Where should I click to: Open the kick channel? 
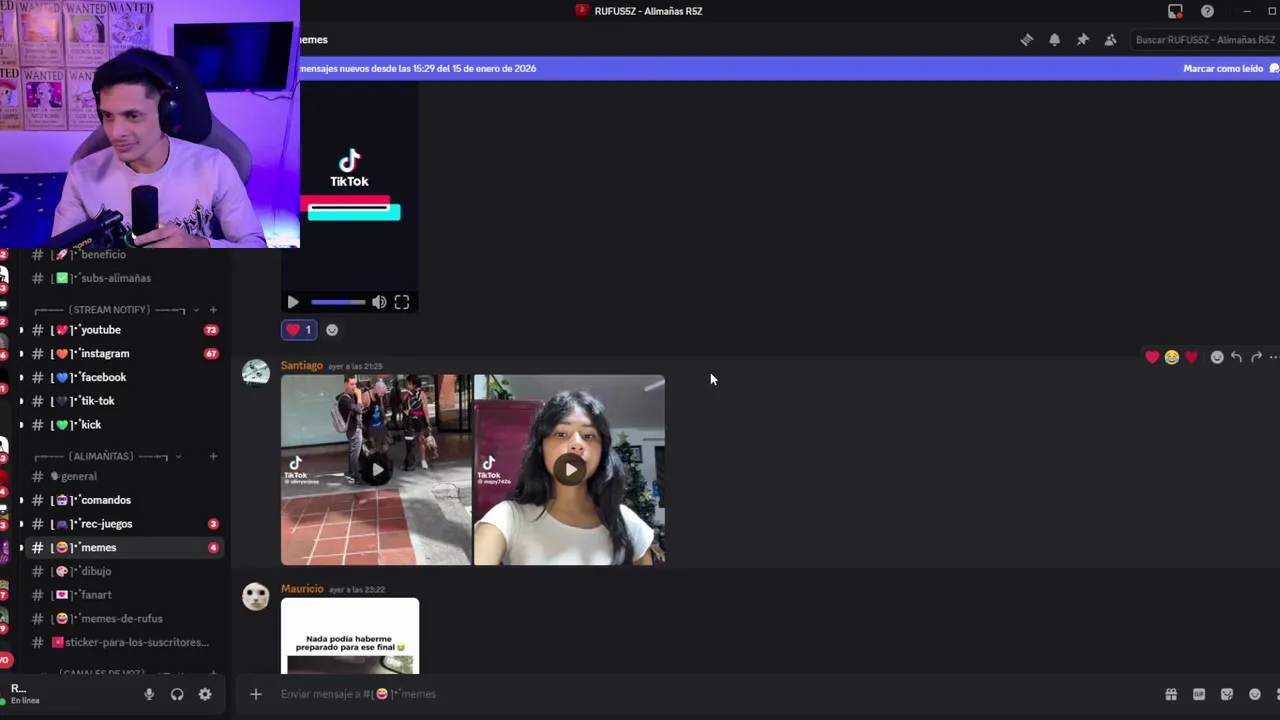[x=124, y=425]
